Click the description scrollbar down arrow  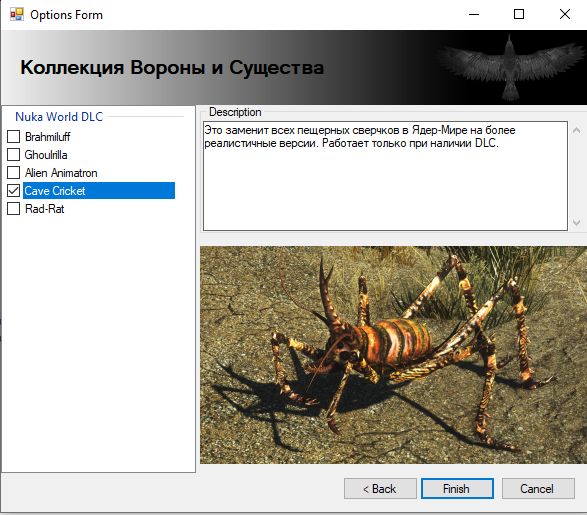click(x=577, y=222)
